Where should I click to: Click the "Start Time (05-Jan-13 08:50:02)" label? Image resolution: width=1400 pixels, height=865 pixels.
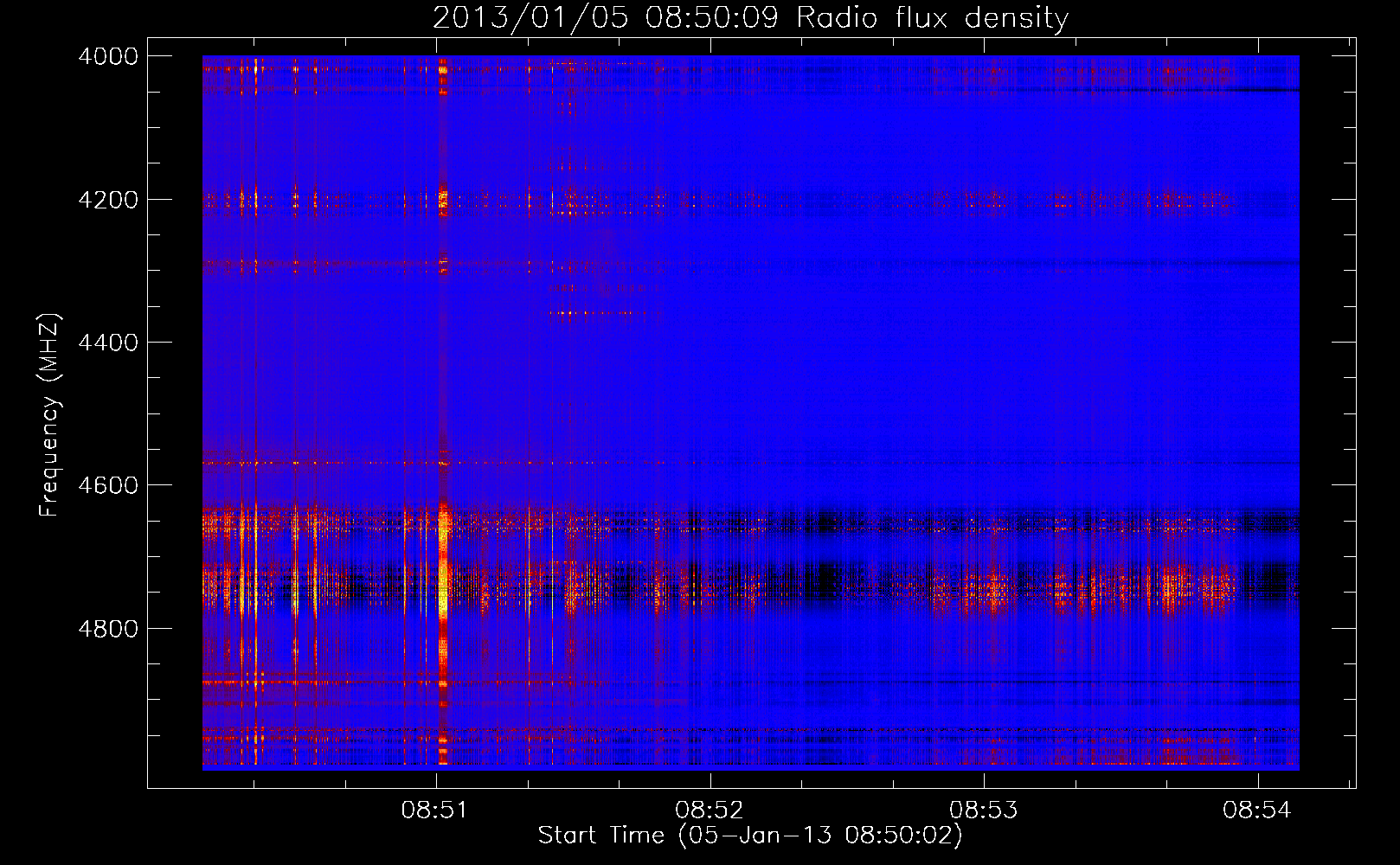[750, 836]
